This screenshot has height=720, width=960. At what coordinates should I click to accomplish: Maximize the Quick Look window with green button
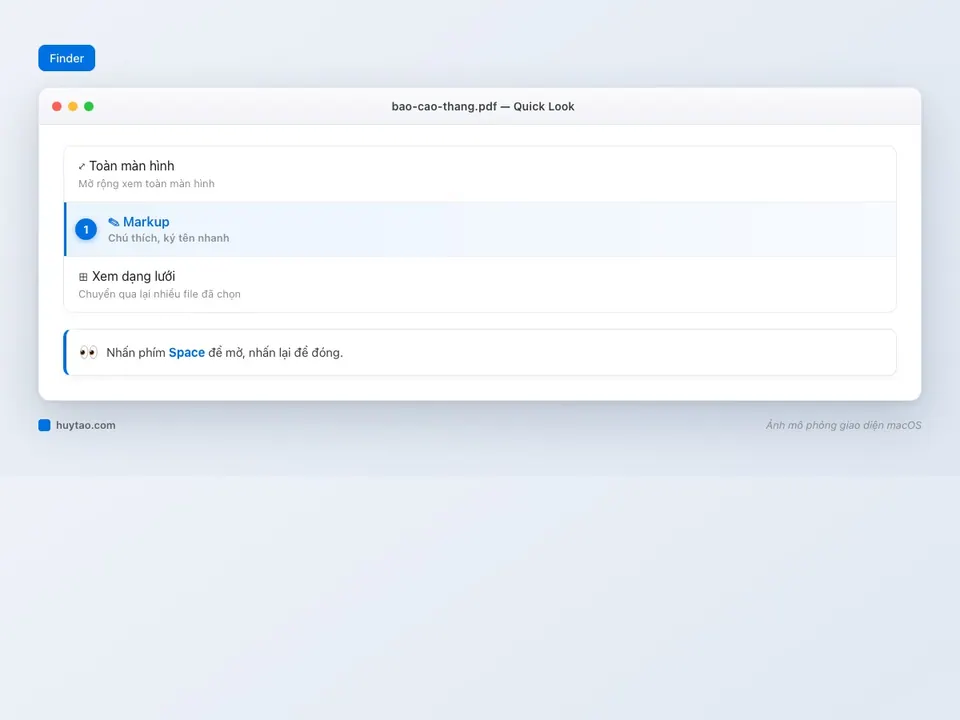coord(89,107)
